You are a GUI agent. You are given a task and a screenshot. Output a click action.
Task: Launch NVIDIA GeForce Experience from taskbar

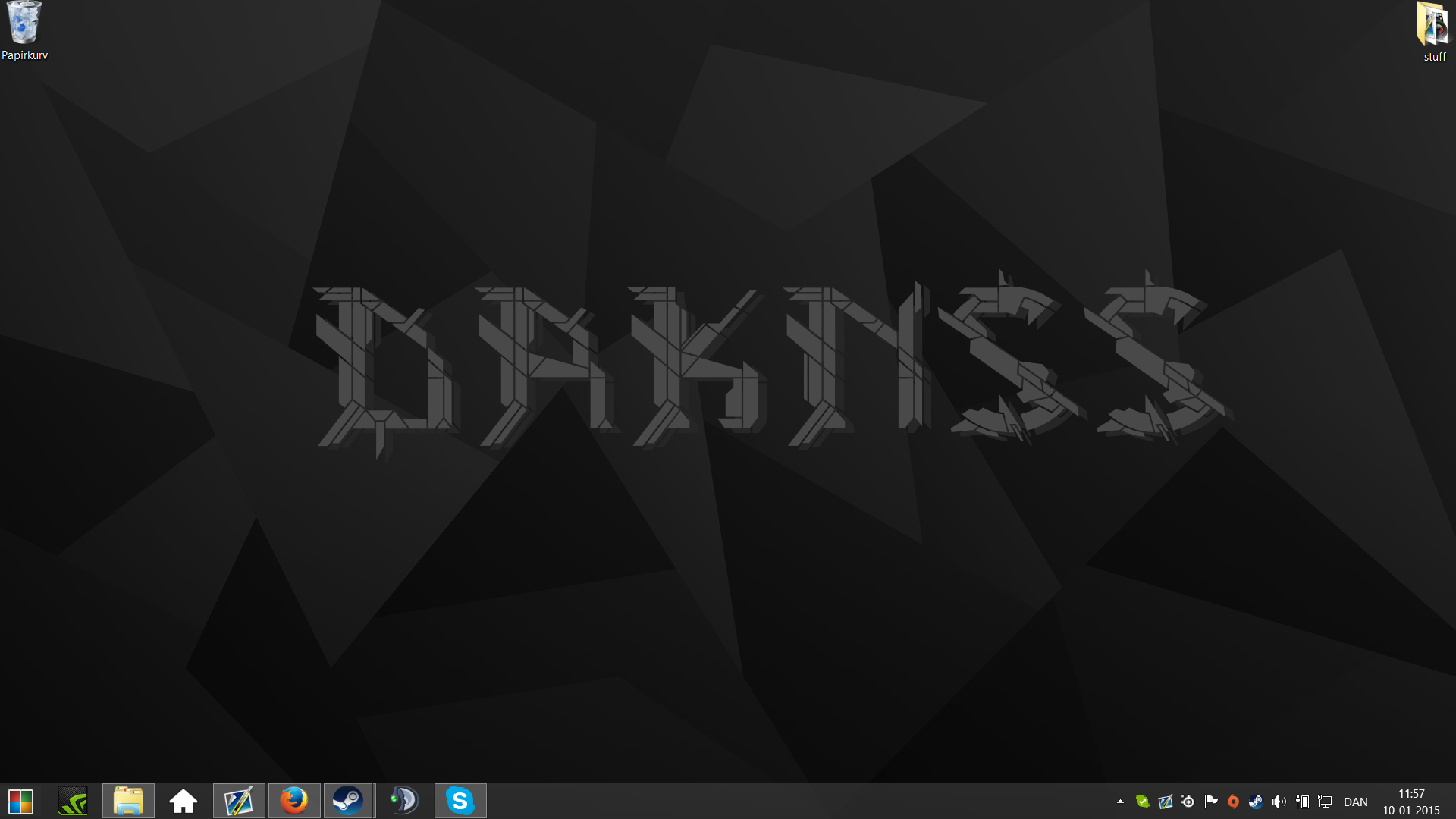(x=74, y=801)
